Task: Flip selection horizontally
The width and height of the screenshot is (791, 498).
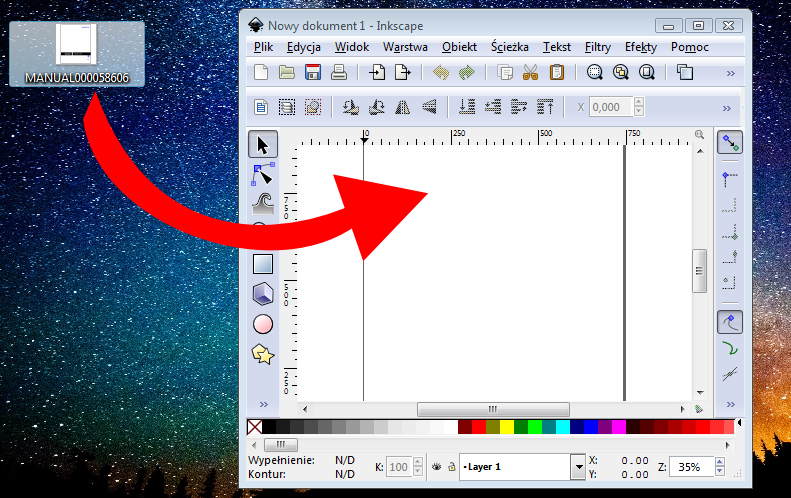Action: (403, 107)
